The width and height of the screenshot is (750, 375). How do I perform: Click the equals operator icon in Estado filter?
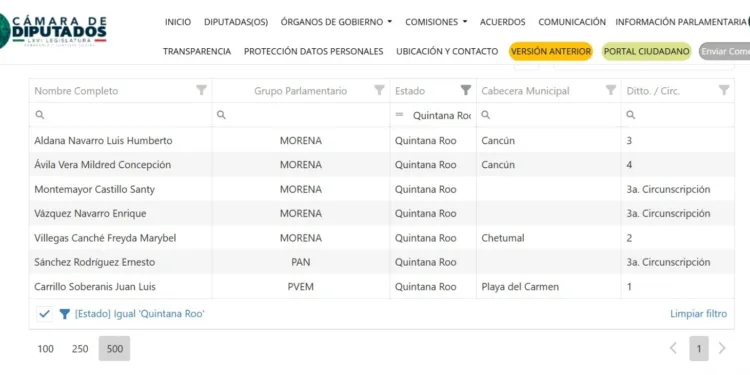(x=399, y=115)
